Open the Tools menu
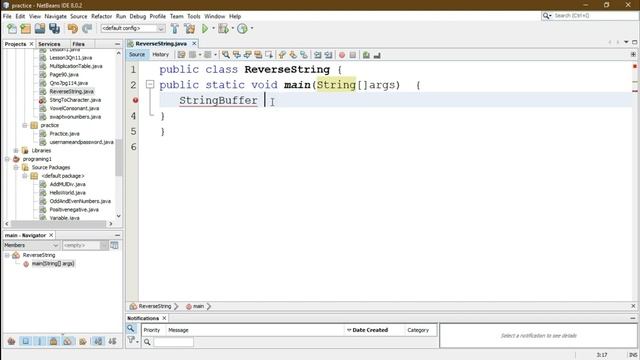The height and width of the screenshot is (360, 640). [x=193, y=16]
